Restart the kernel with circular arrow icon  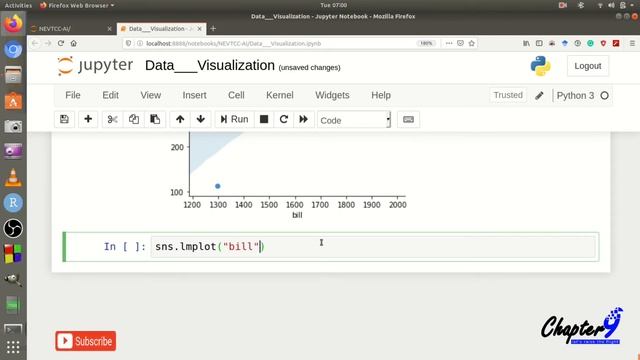(284, 119)
